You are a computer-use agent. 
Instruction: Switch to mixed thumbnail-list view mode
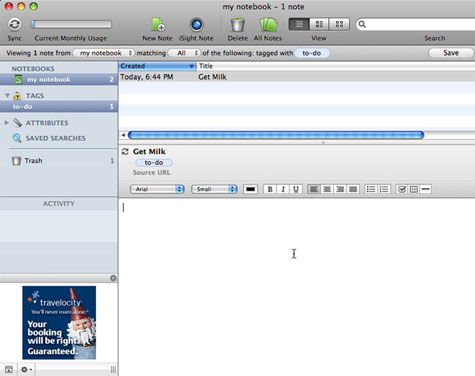[x=319, y=24]
